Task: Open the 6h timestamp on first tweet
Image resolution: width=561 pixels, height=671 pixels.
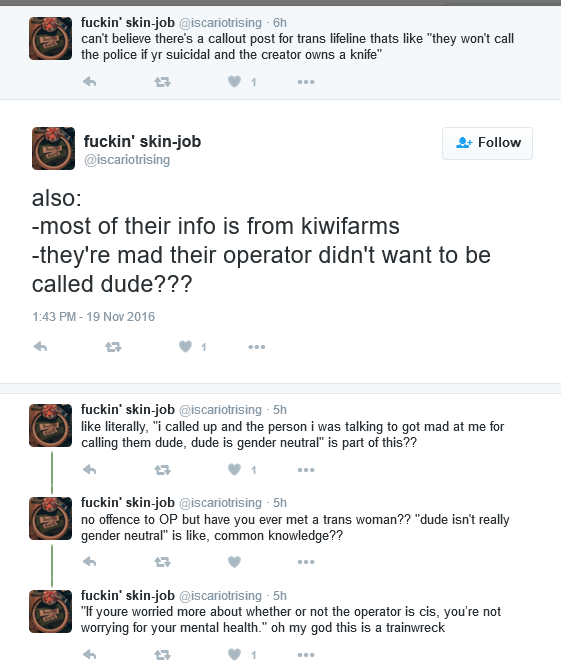Action: point(280,23)
